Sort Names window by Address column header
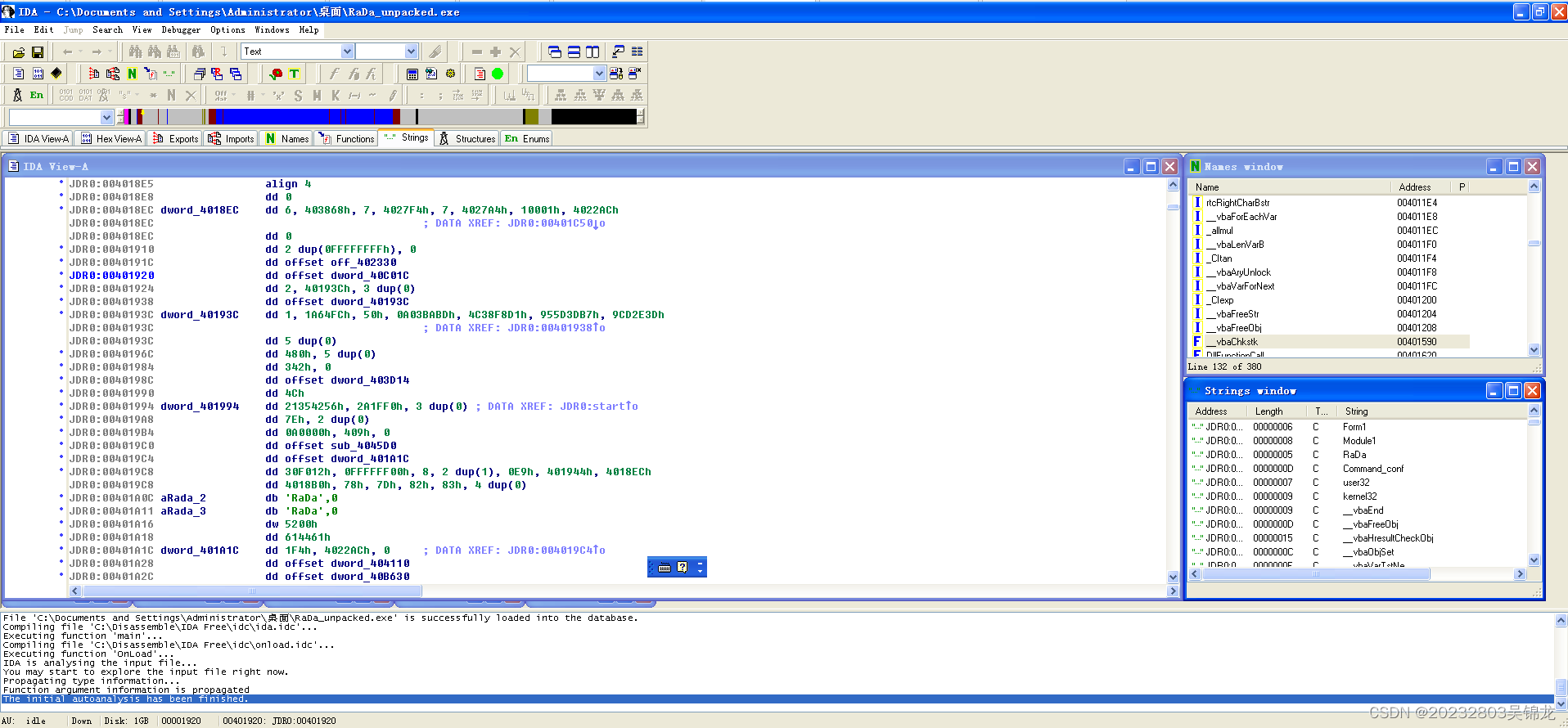 (x=1419, y=186)
